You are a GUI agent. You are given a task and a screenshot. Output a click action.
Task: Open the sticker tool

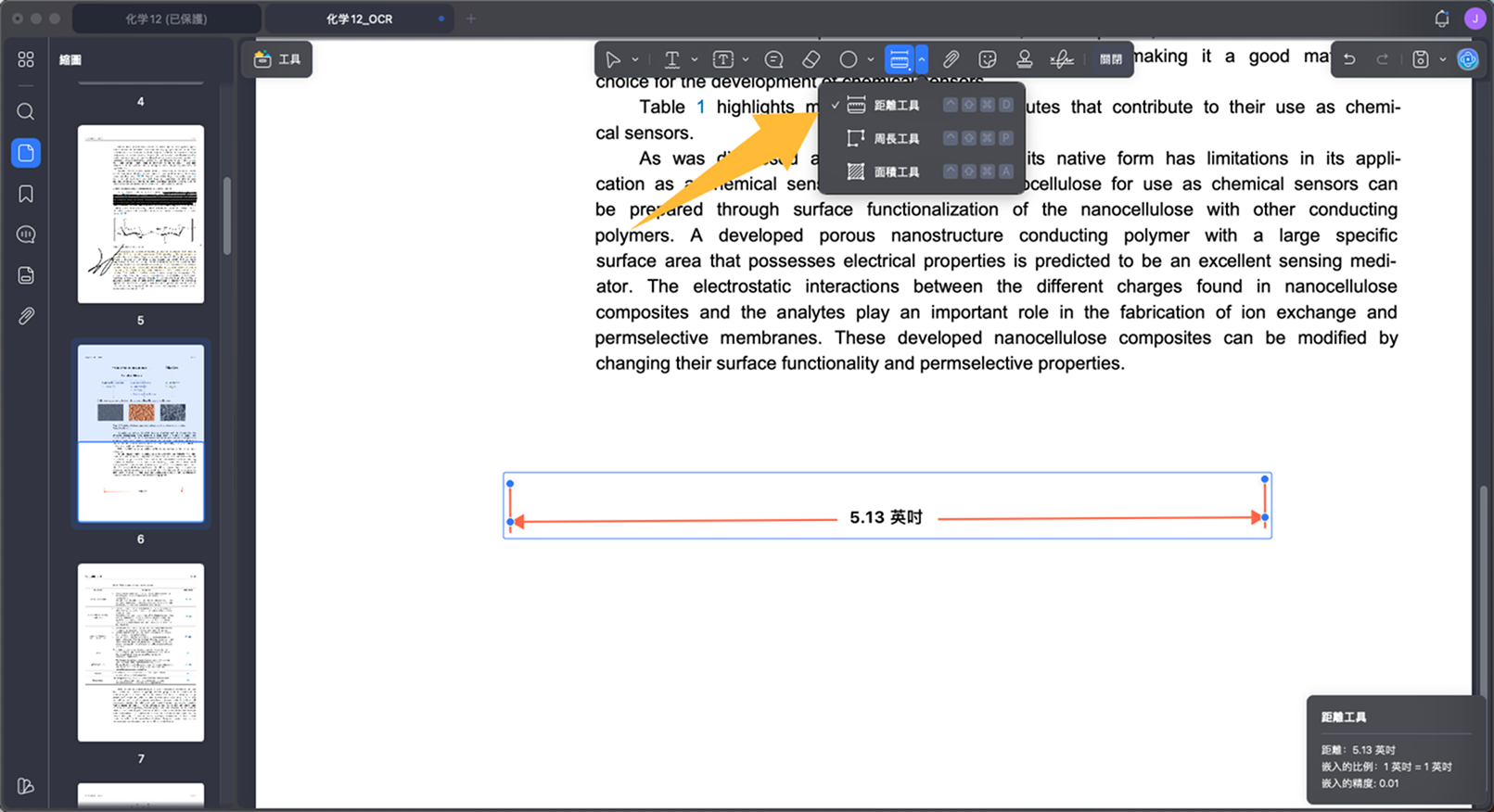click(988, 59)
